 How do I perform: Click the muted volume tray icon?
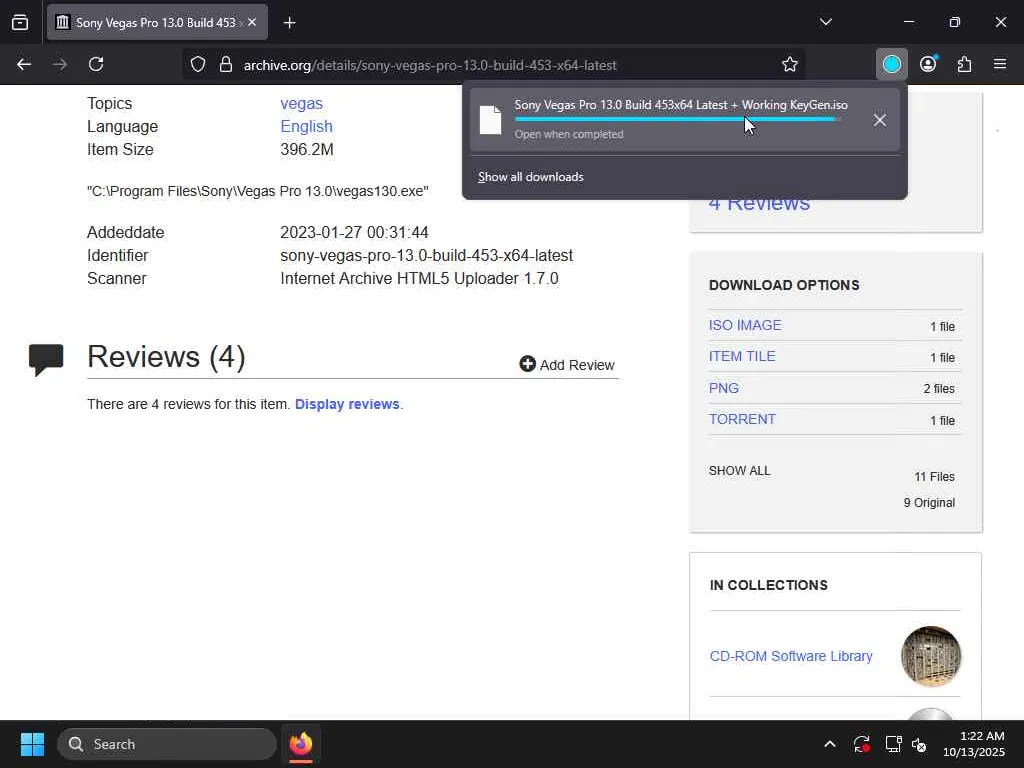[919, 744]
